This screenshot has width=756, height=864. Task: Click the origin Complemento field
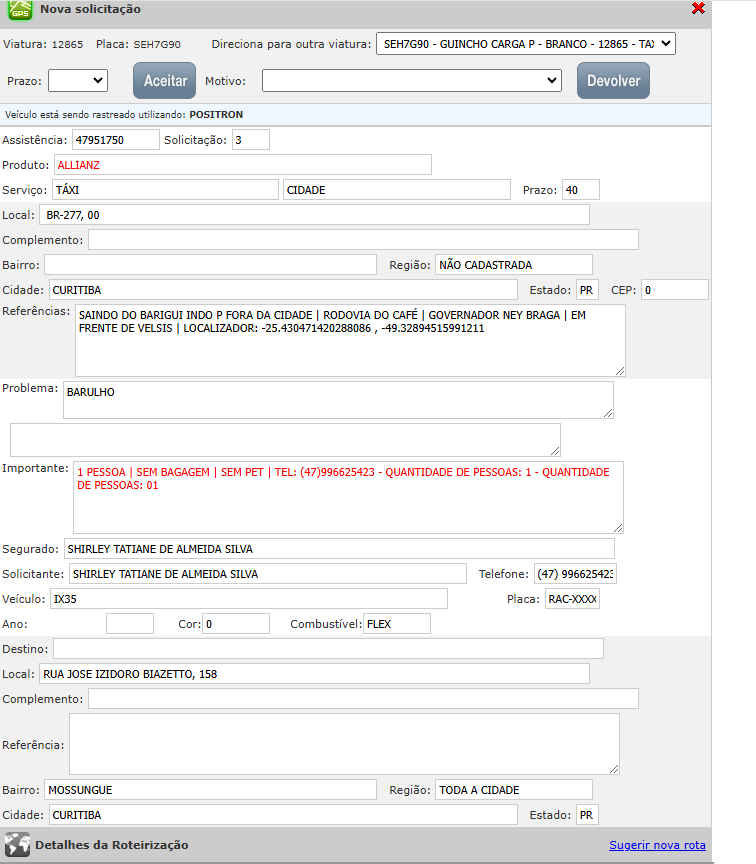point(363,240)
